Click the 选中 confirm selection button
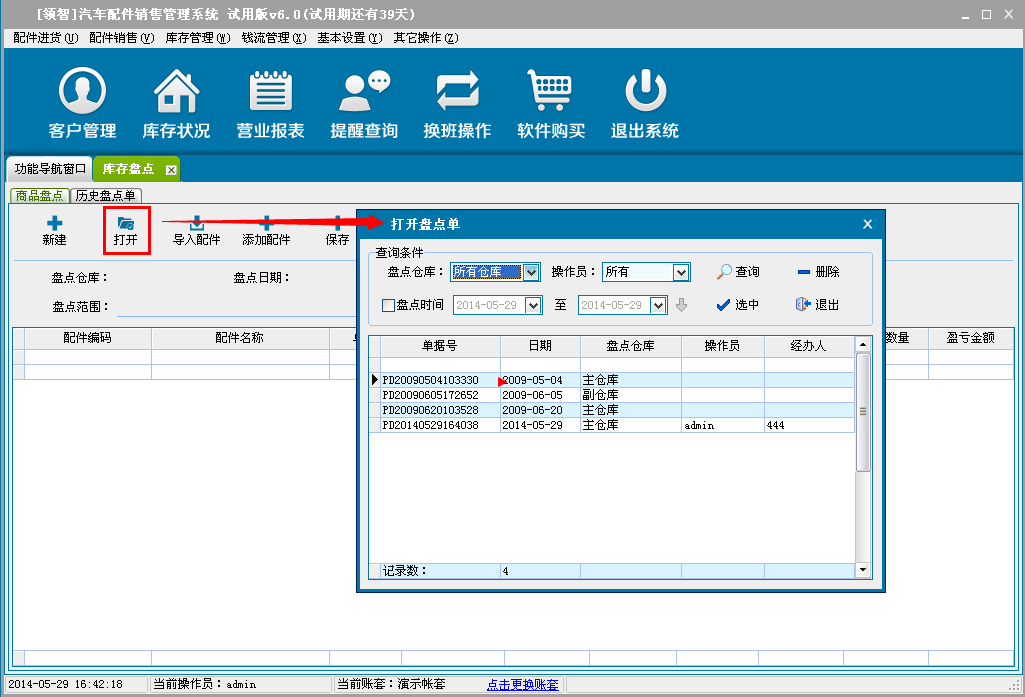This screenshot has height=697, width=1025. click(738, 305)
